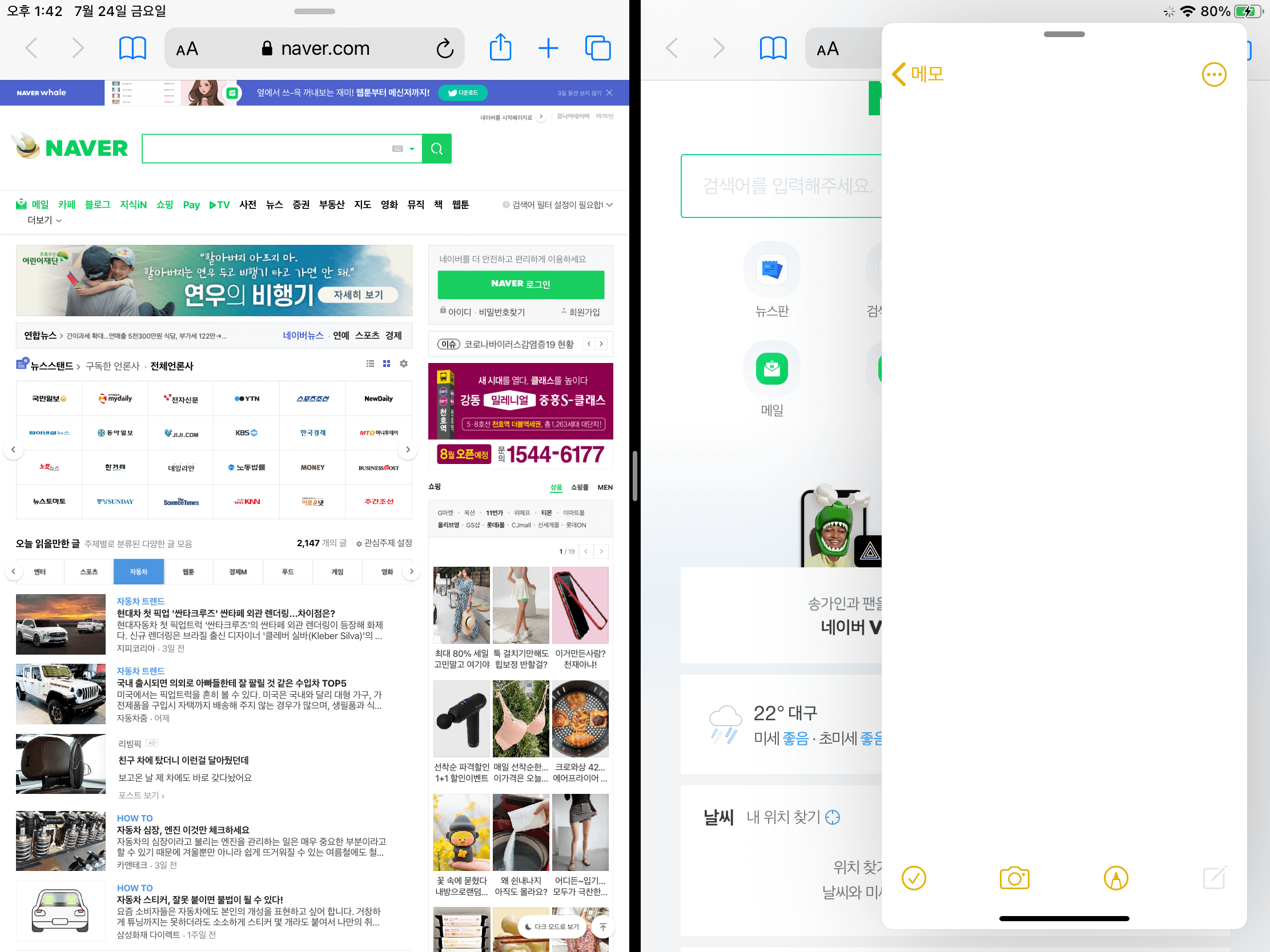Tap the Safari share icon

click(500, 47)
